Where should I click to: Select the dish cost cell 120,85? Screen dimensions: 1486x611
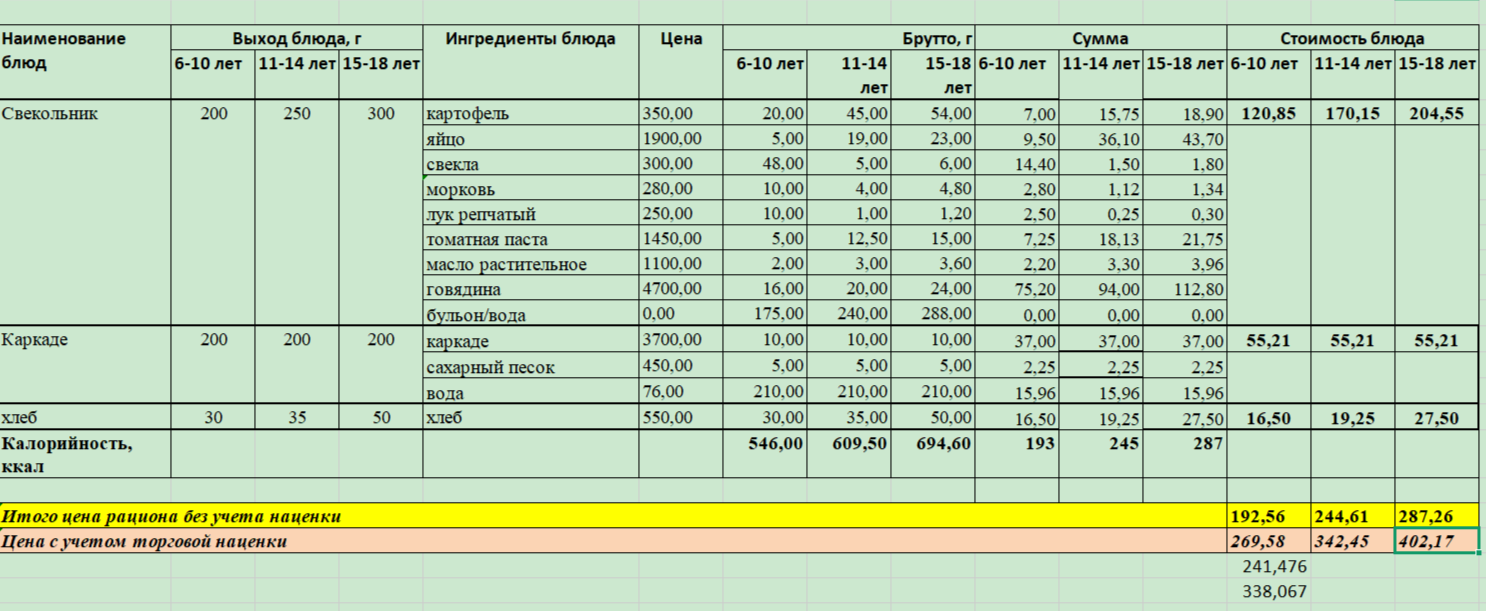pyautogui.click(x=1268, y=114)
